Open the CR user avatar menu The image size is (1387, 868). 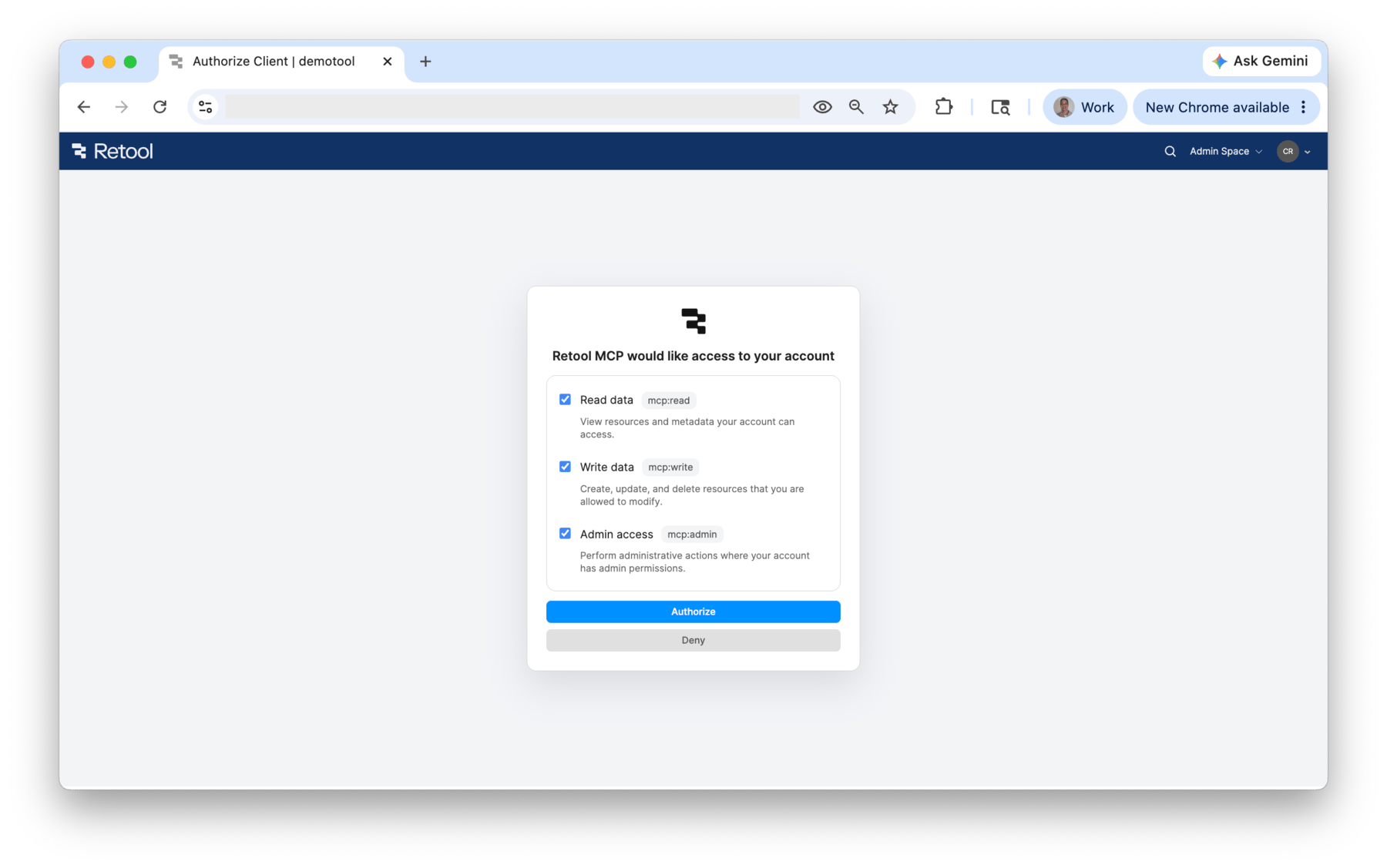pos(1293,151)
